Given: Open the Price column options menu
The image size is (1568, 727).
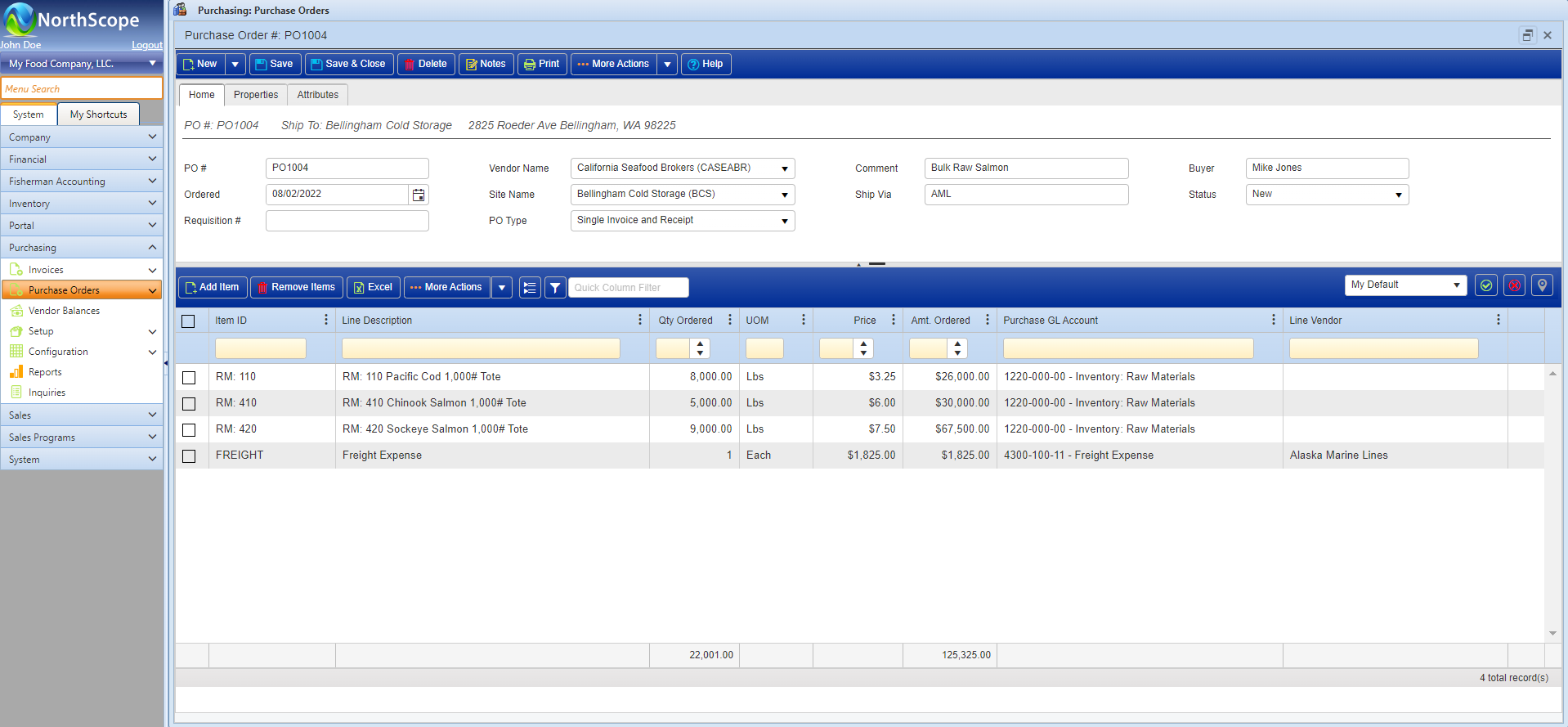Looking at the screenshot, I should (x=894, y=320).
